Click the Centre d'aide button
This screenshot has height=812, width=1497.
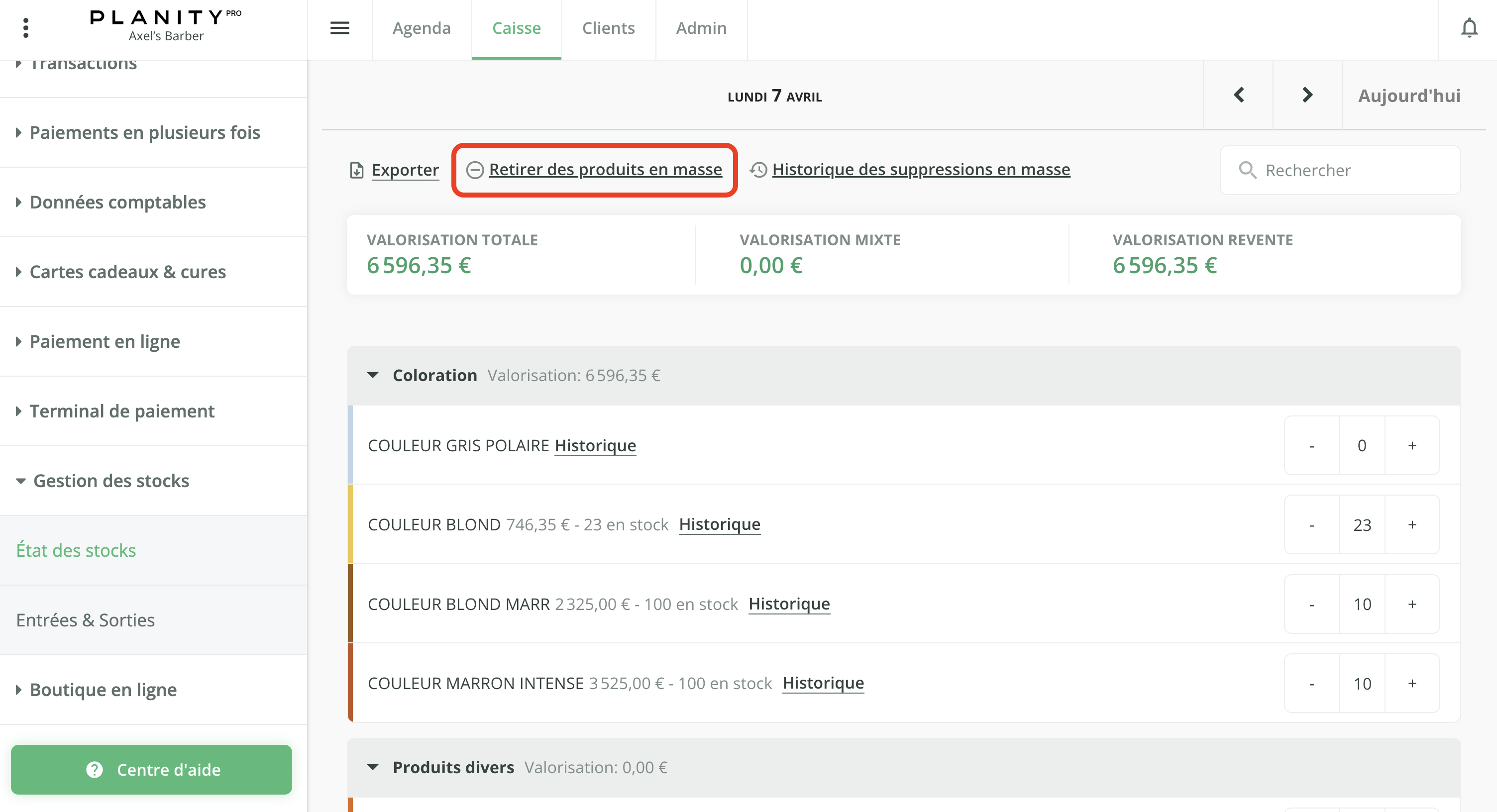[151, 769]
